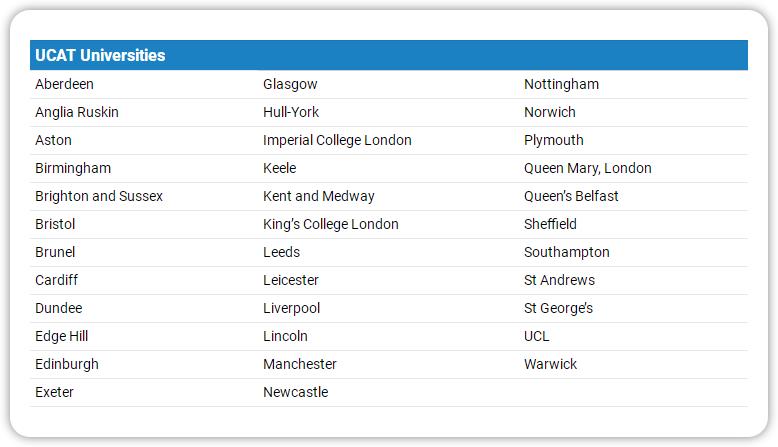Click the Hull-York entry
The image size is (778, 447).
(x=291, y=112)
